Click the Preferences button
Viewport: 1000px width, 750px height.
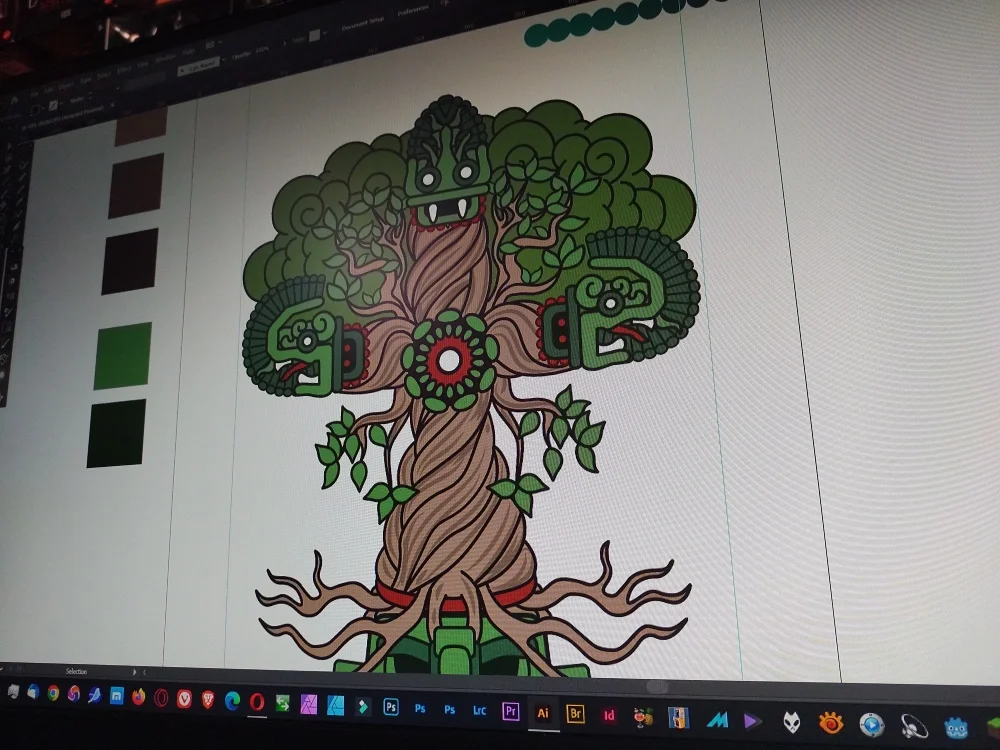tap(413, 11)
